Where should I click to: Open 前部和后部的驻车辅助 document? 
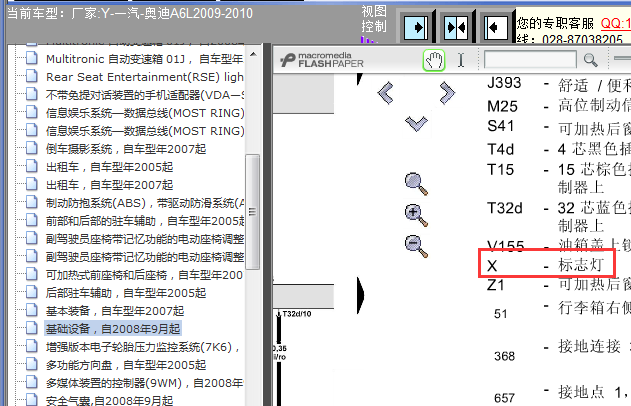click(x=145, y=221)
